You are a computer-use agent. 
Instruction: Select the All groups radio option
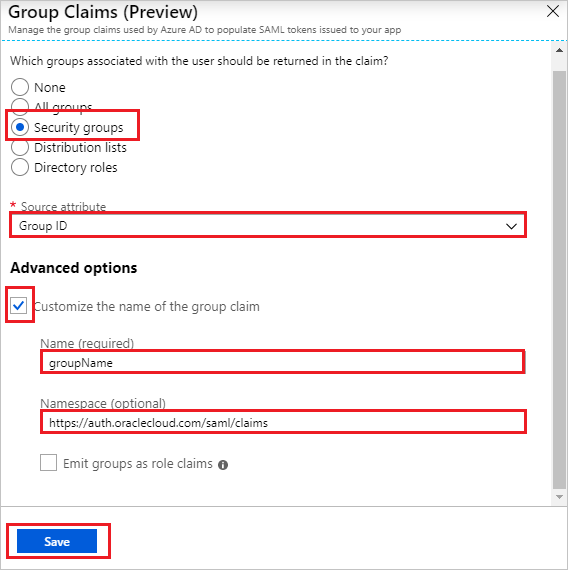[x=20, y=105]
